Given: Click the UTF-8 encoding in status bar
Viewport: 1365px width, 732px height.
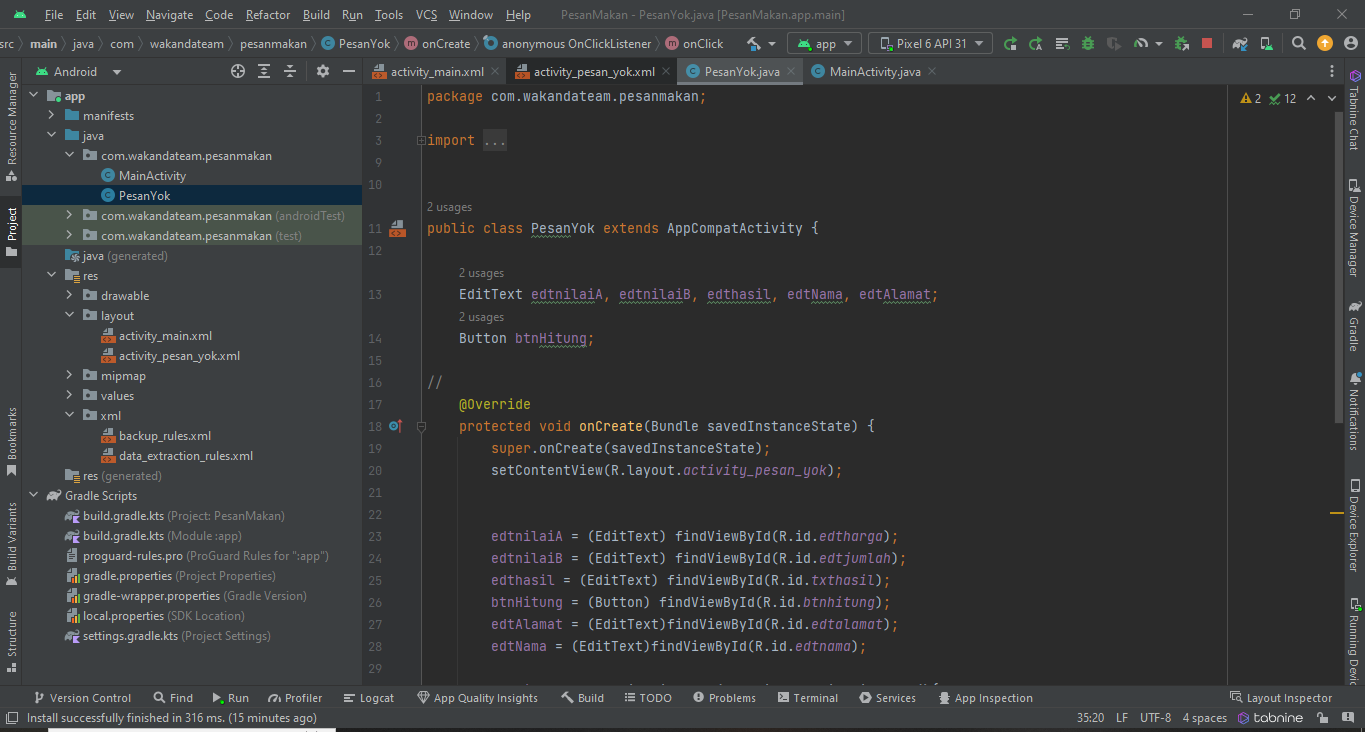Looking at the screenshot, I should (x=1155, y=718).
